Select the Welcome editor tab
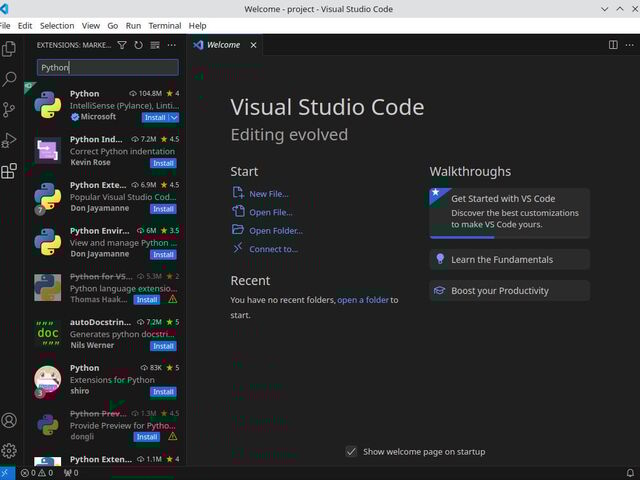Screen dimensions: 640x480 [x=223, y=45]
